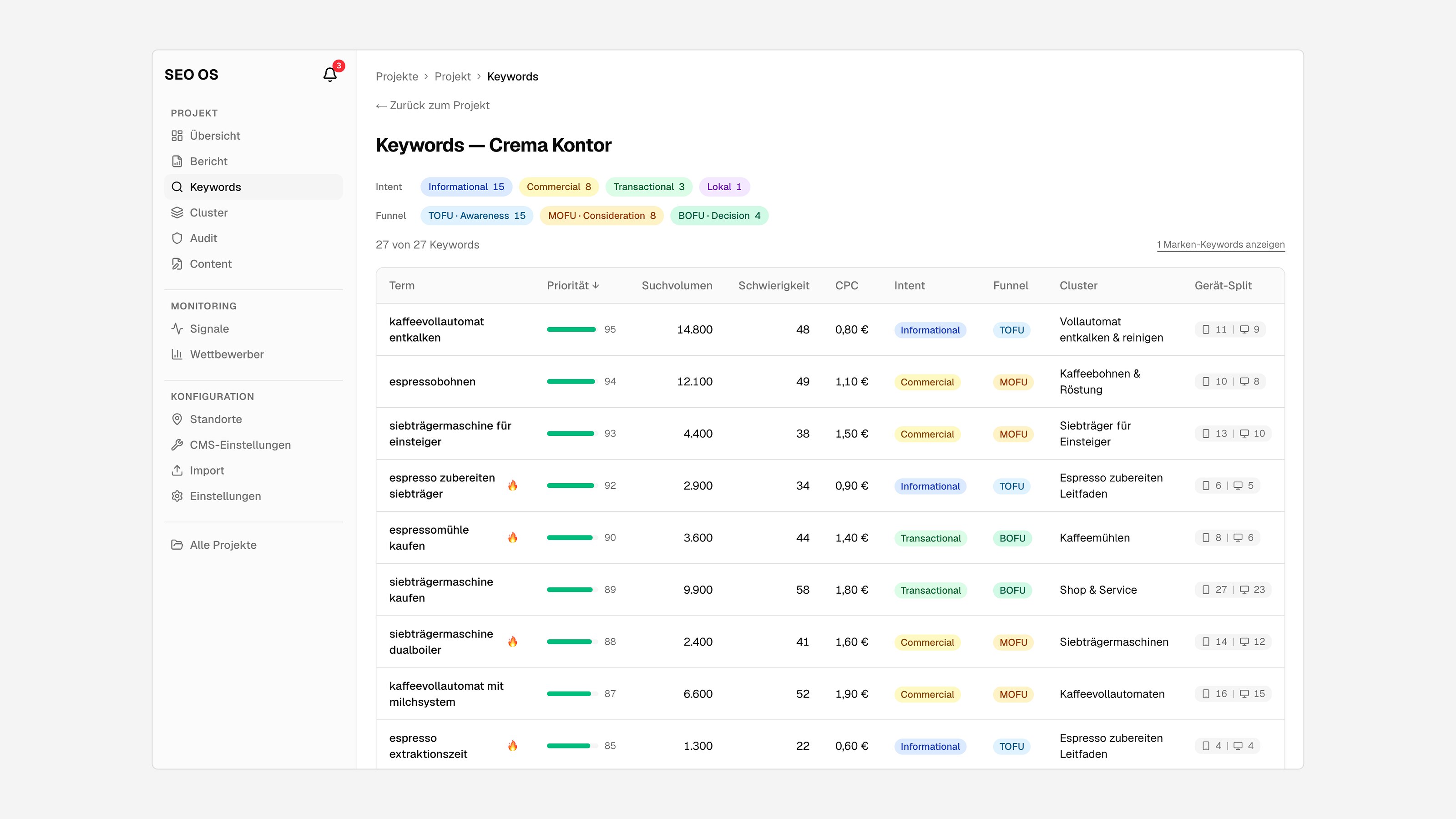Open the Cluster sidebar item

253,212
